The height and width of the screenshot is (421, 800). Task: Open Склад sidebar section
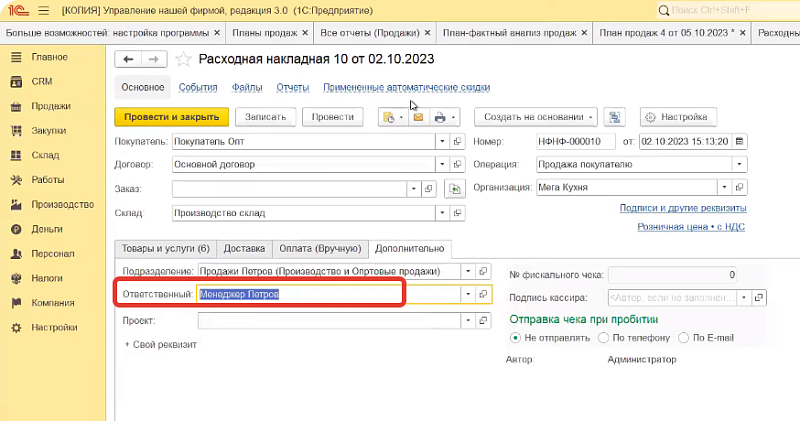click(45, 155)
